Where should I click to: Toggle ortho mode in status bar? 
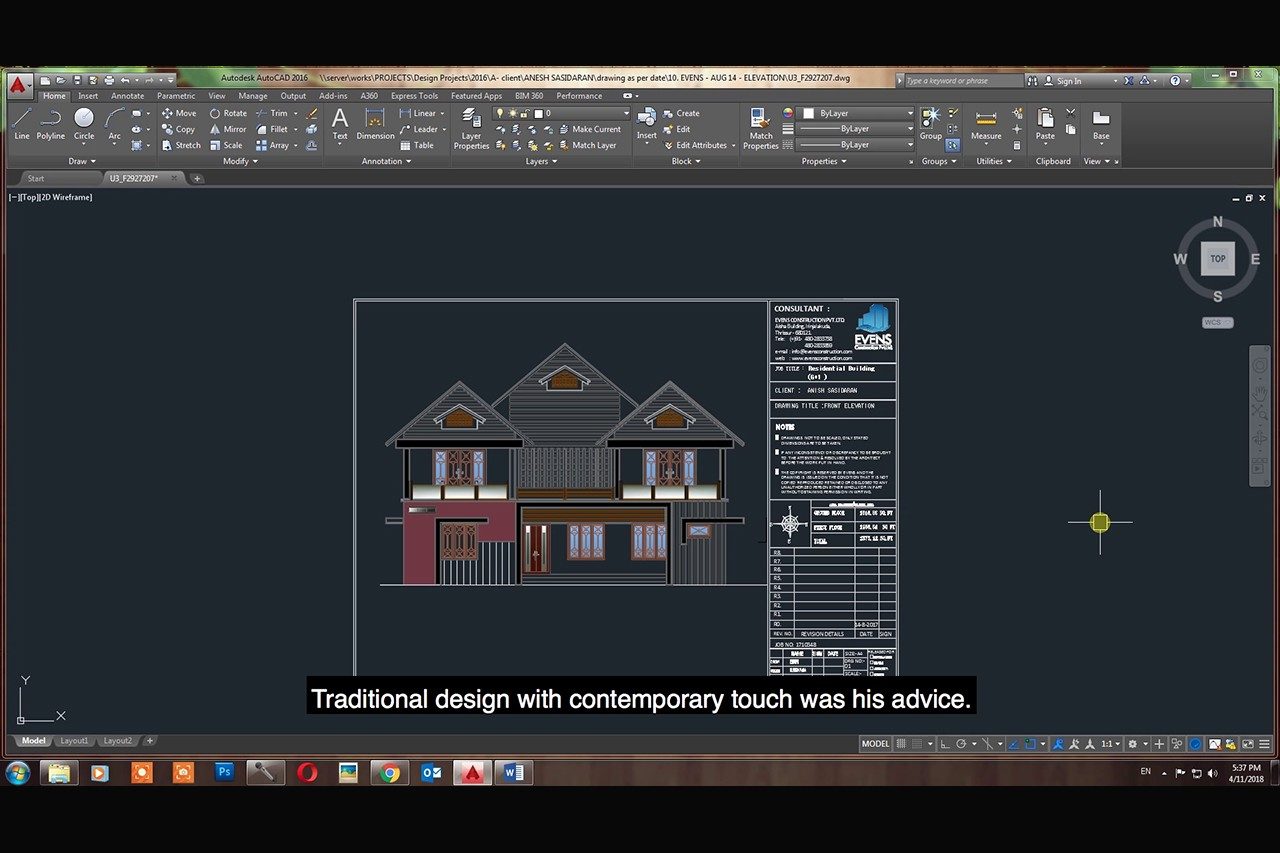click(945, 744)
